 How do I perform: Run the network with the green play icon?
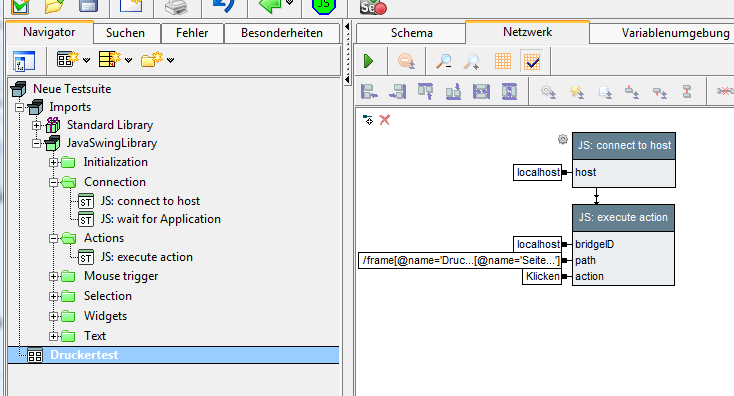coord(369,61)
